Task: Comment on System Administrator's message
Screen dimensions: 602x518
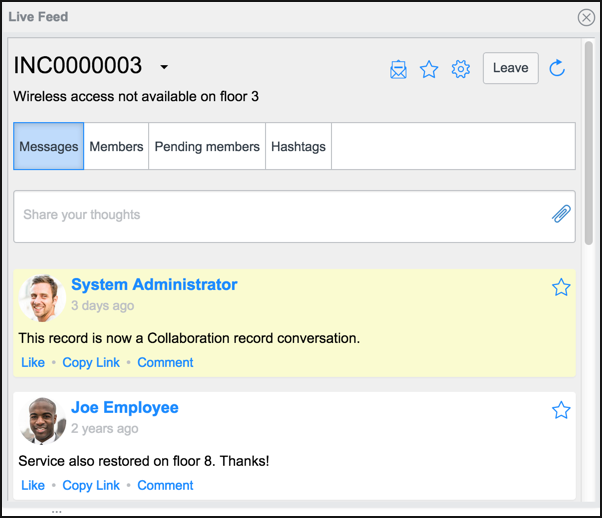Action: 165,362
